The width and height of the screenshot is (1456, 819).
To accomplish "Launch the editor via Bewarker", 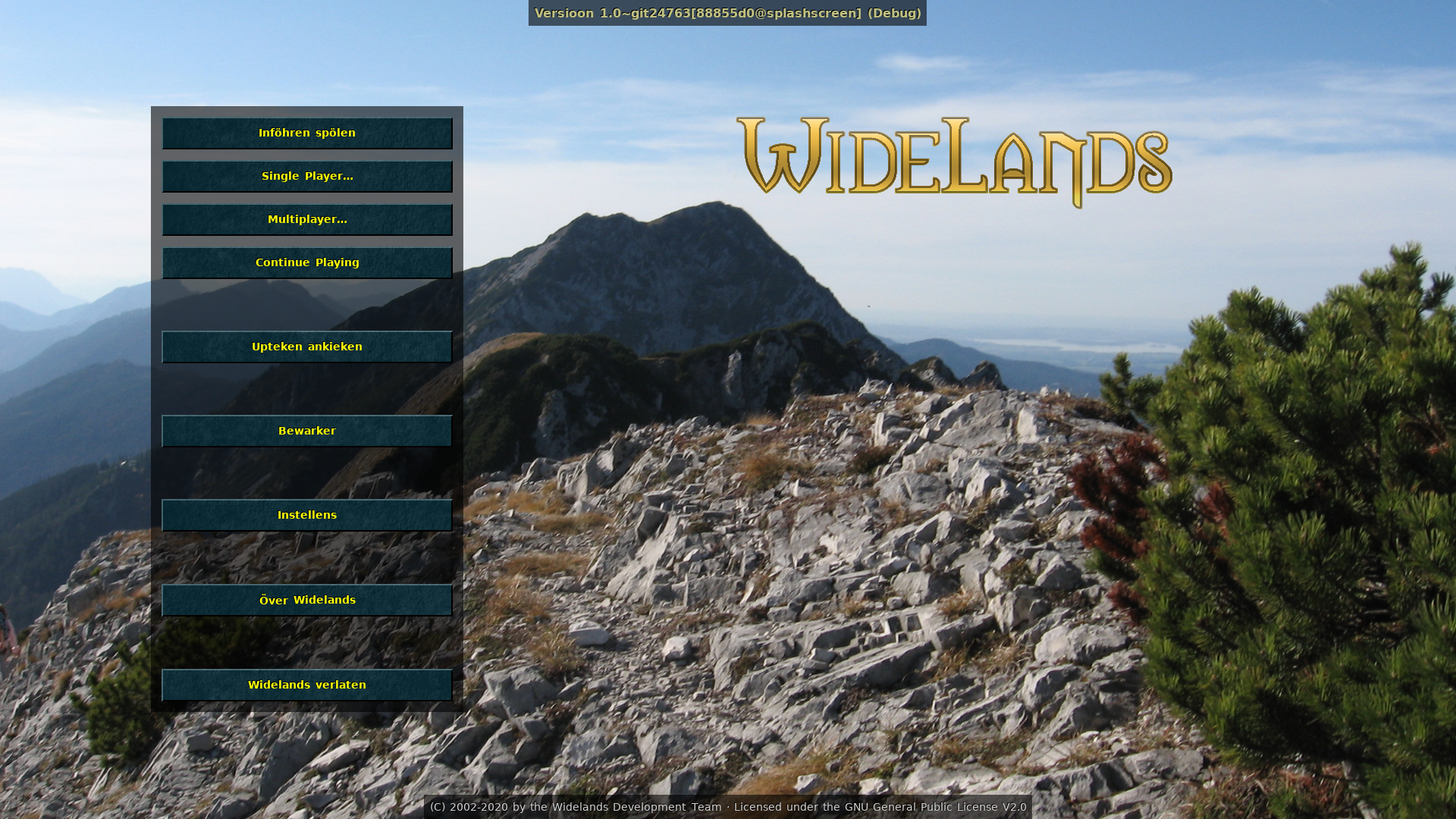I will click(x=307, y=431).
